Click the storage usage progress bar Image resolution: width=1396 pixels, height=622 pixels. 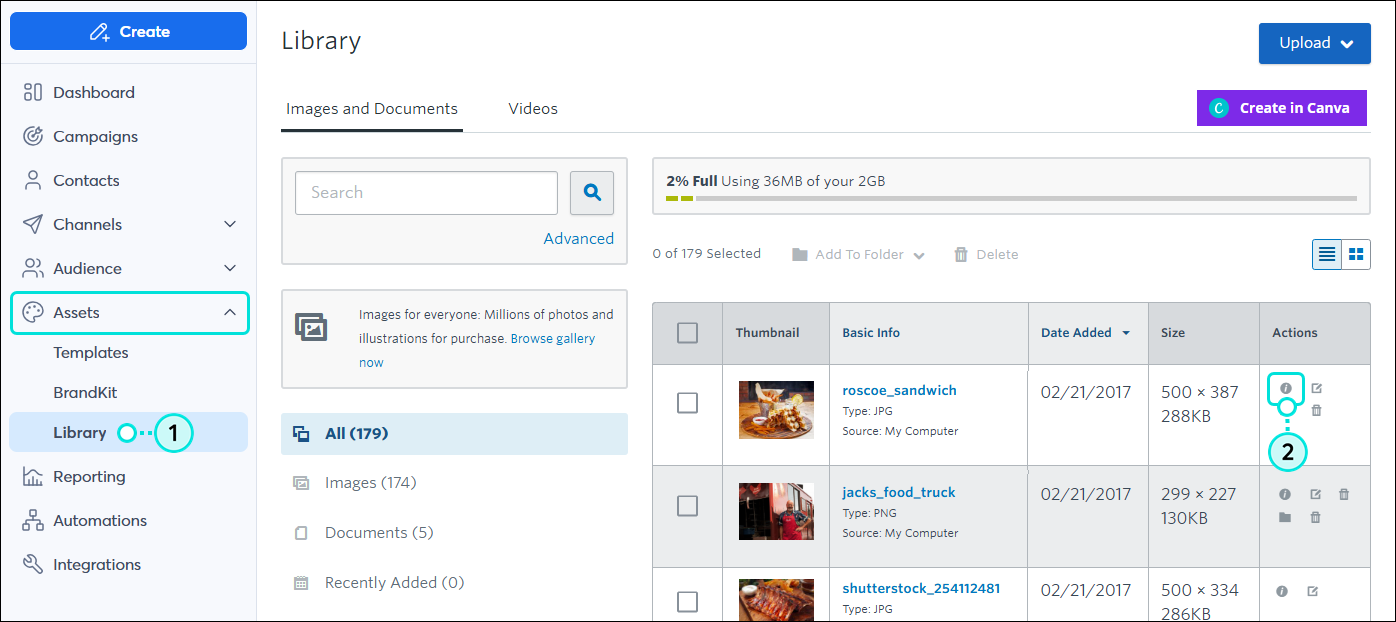click(x=1011, y=198)
